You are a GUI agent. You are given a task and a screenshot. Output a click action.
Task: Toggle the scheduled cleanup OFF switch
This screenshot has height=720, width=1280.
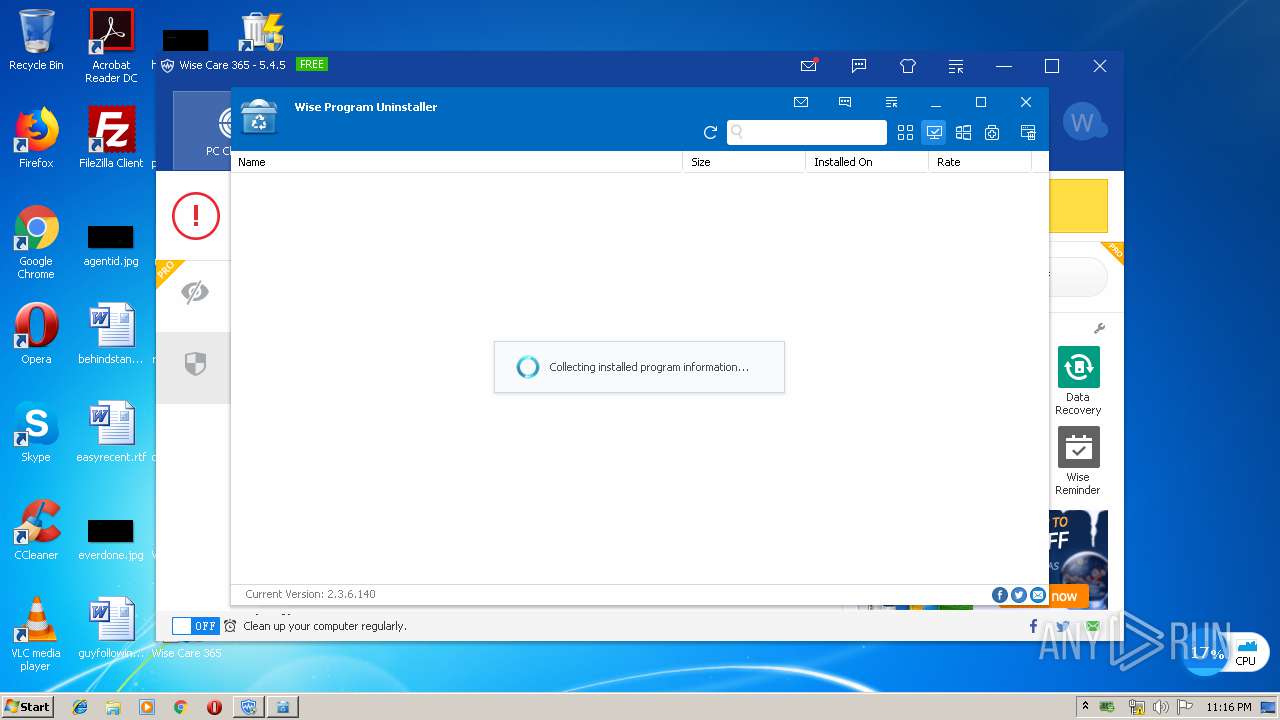[x=195, y=626]
